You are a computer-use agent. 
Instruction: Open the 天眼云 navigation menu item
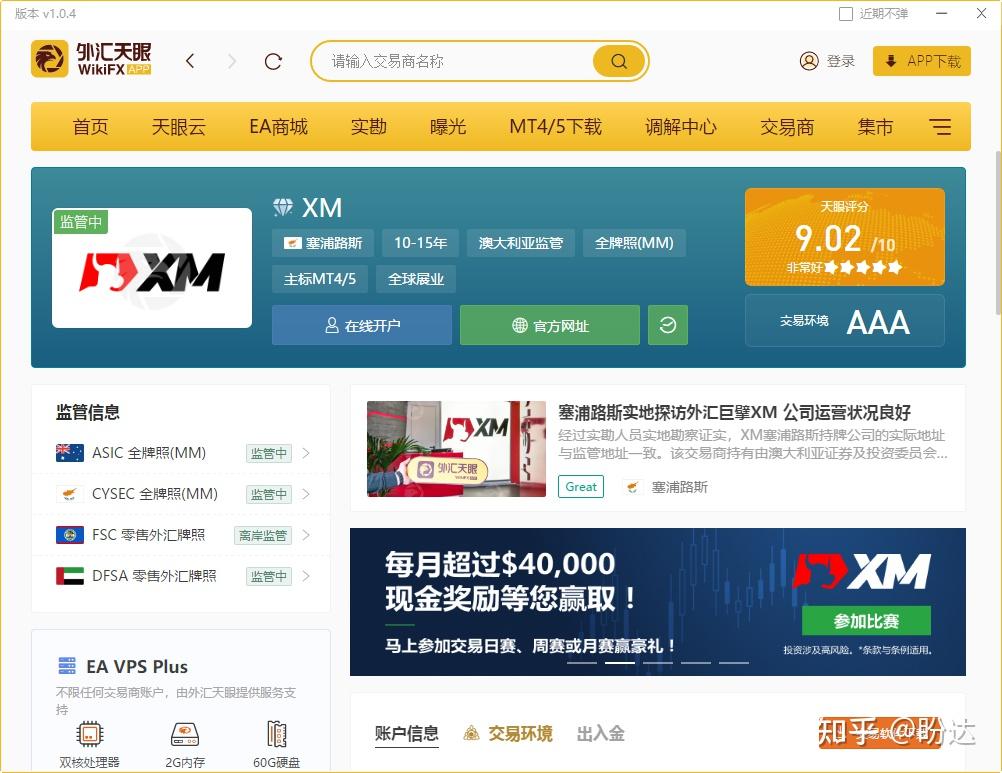(178, 127)
